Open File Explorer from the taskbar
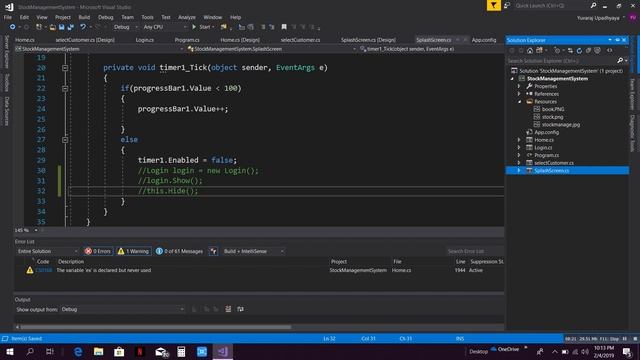Screen dimensions: 640x360 pos(98,351)
